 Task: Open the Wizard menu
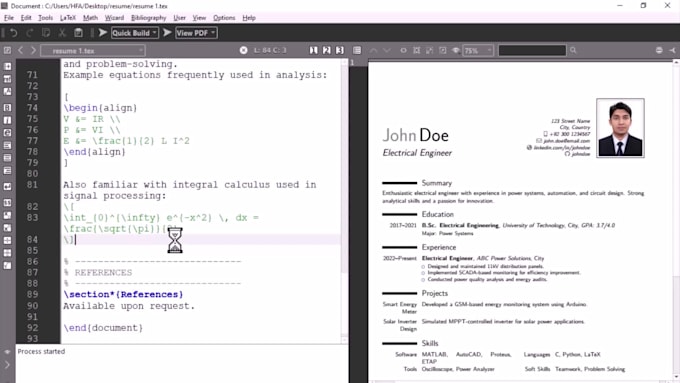pyautogui.click(x=114, y=18)
